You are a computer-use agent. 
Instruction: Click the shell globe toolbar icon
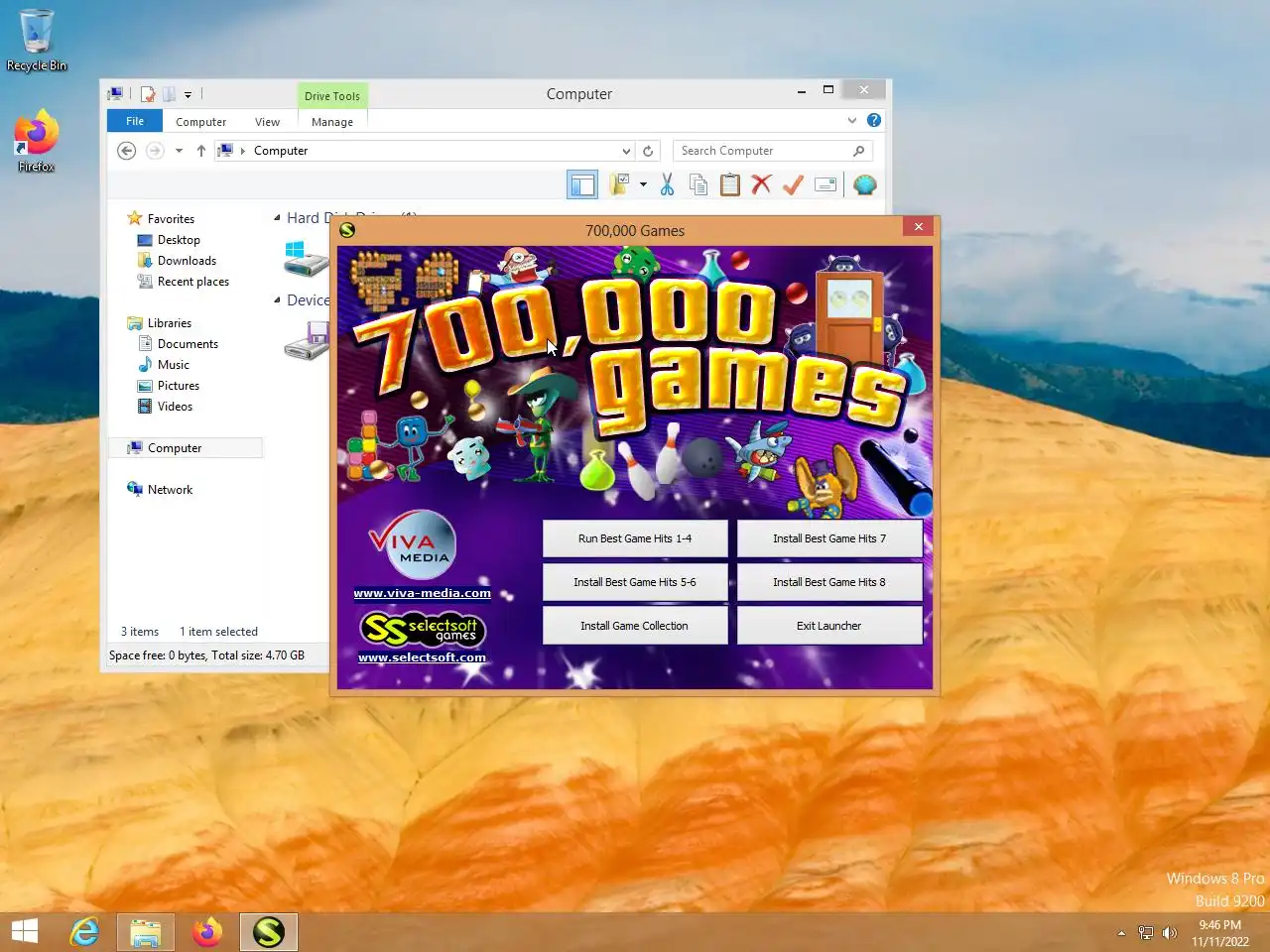point(865,184)
